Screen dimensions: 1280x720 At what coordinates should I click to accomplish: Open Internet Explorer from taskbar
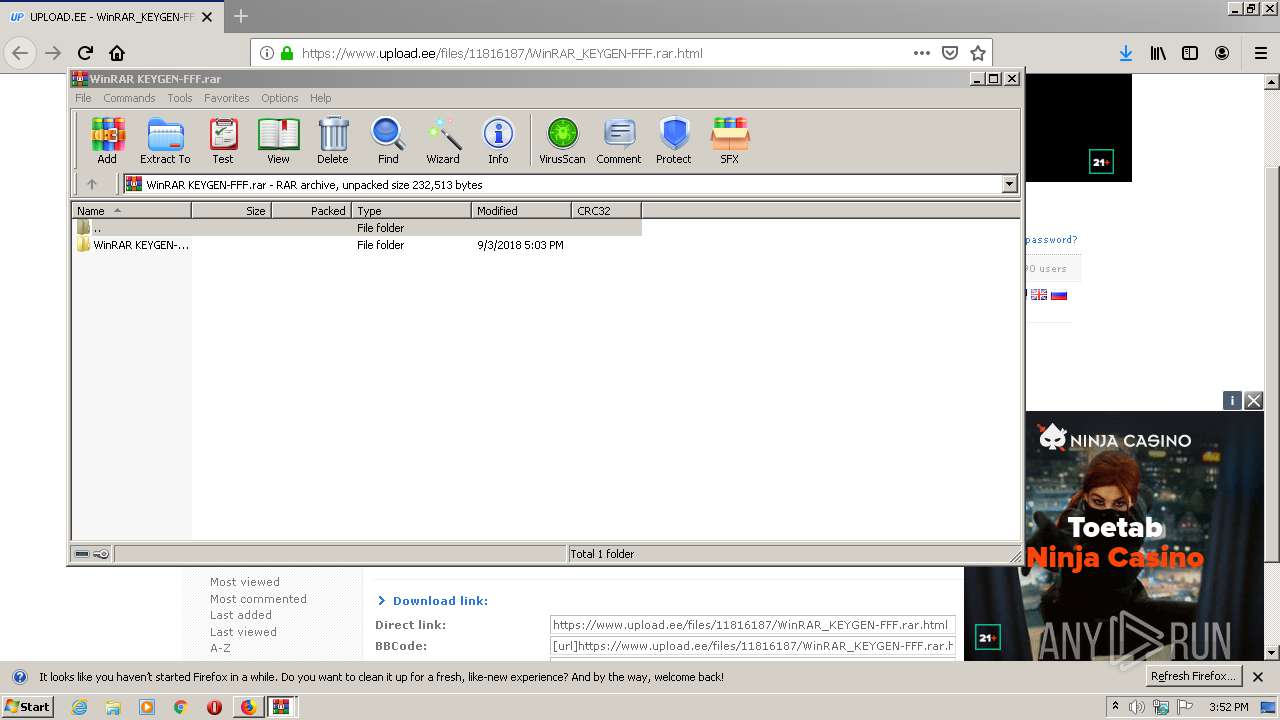pyautogui.click(x=79, y=707)
